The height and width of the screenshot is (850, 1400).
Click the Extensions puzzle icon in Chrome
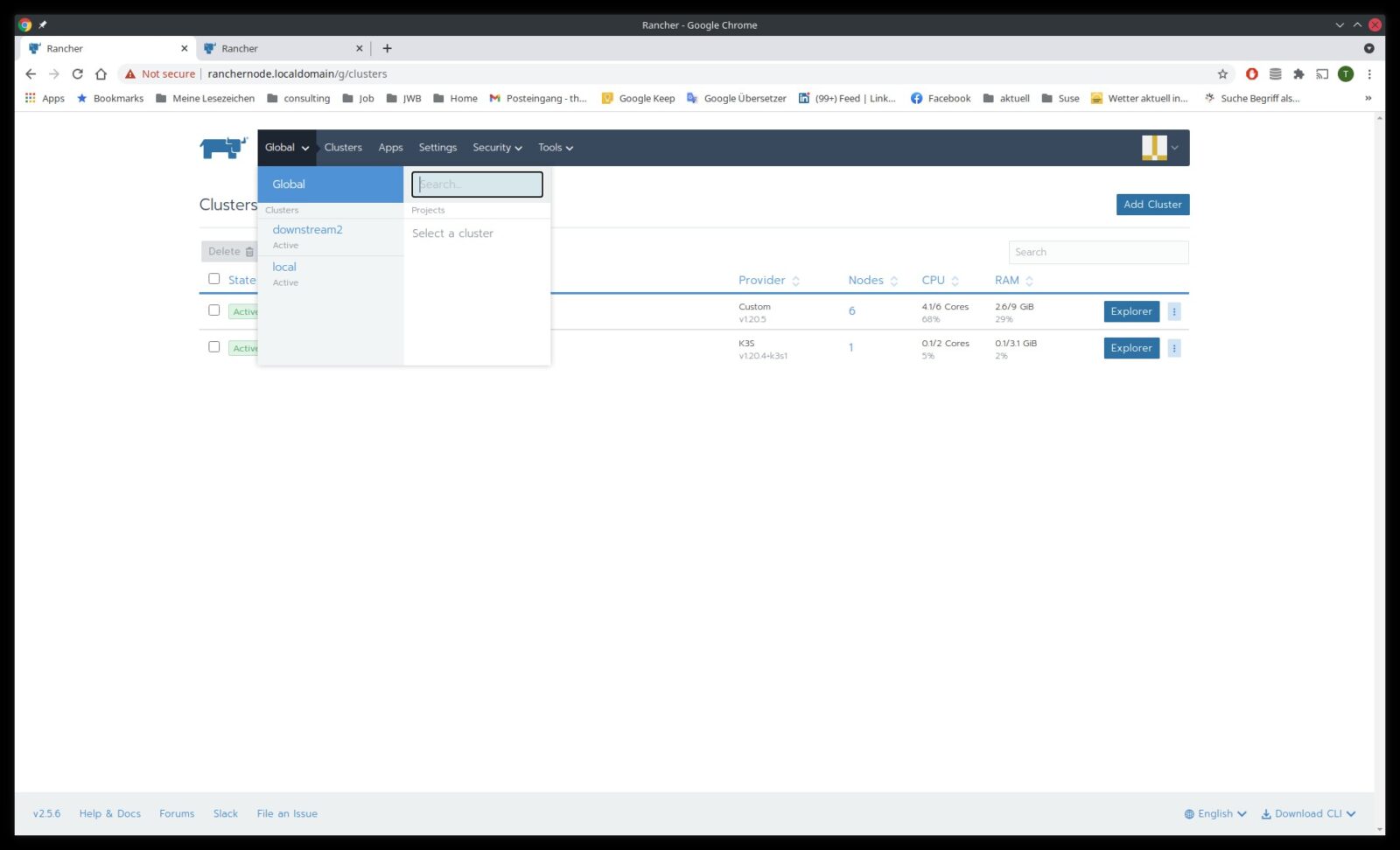[1298, 74]
